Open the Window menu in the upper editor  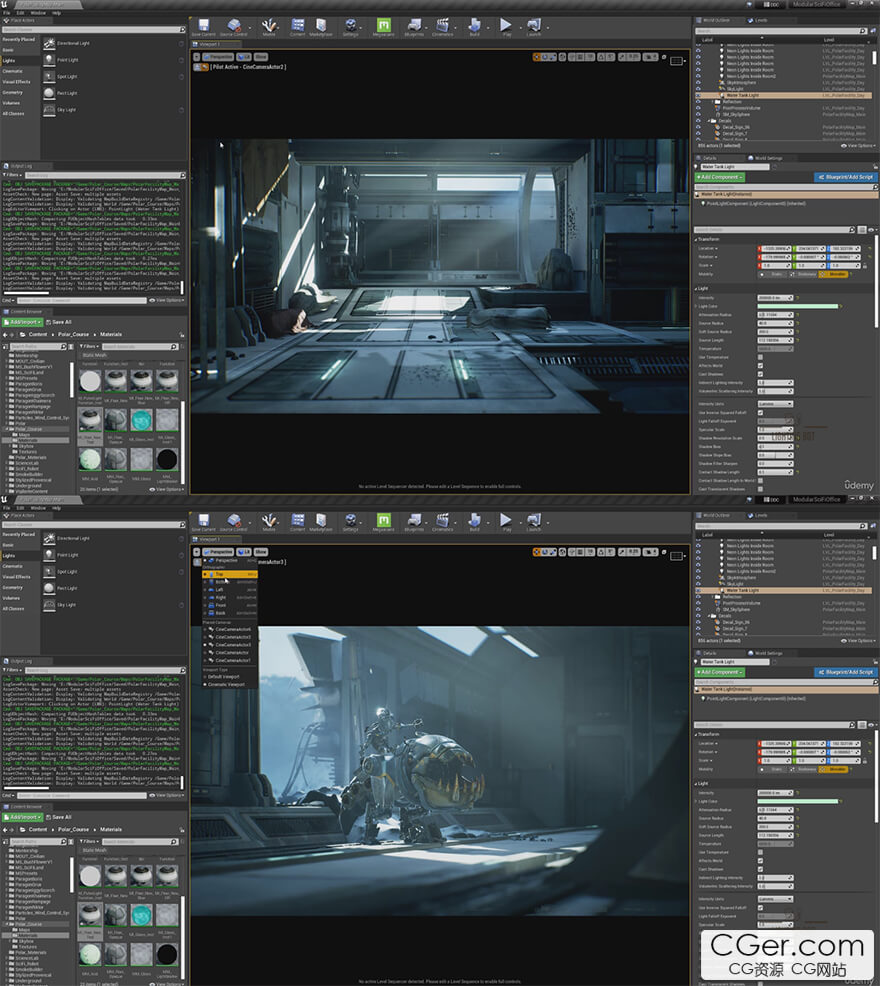pyautogui.click(x=38, y=13)
